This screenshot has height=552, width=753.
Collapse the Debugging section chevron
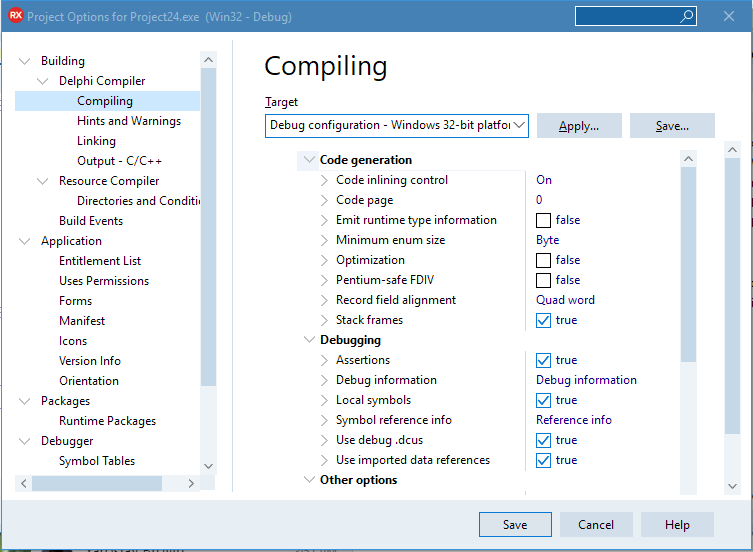[307, 340]
